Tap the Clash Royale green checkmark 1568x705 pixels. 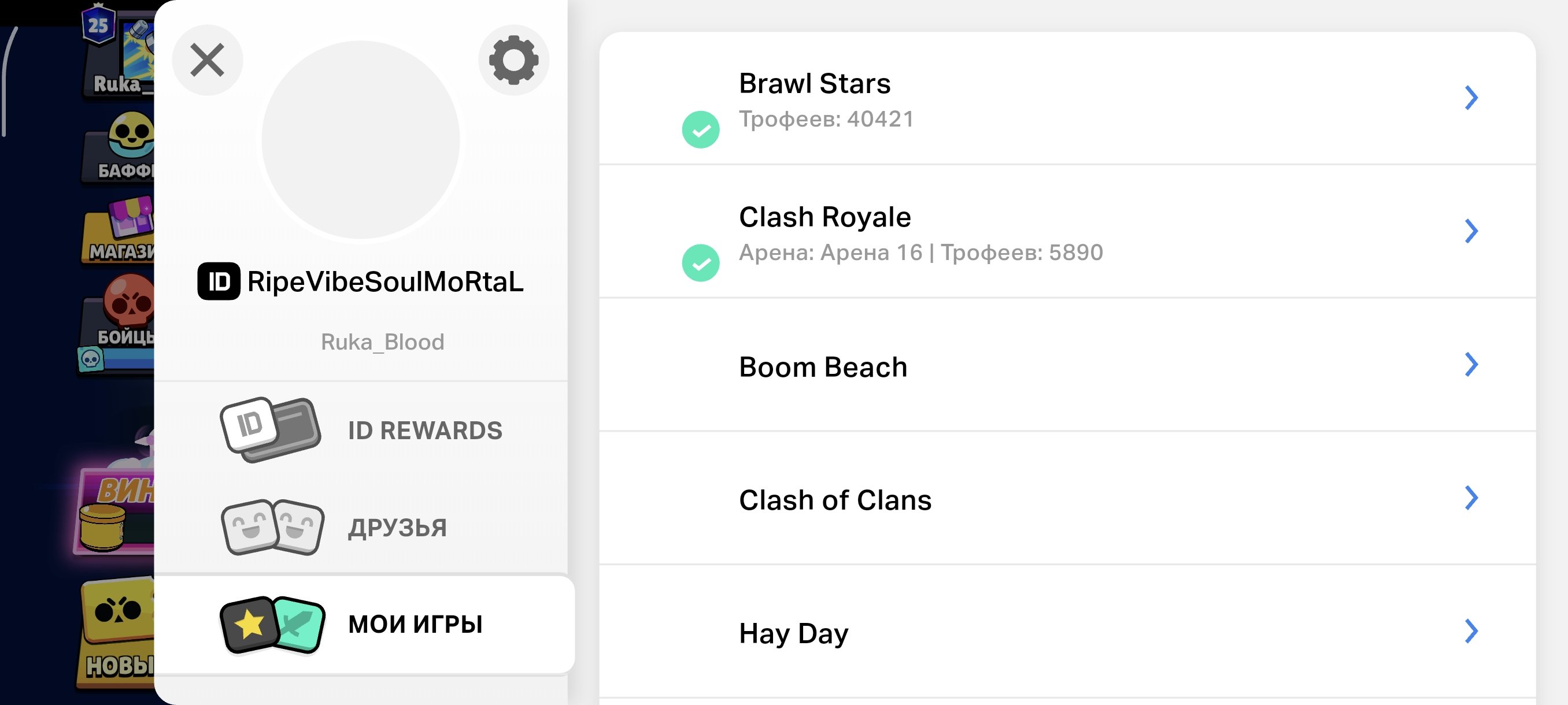tap(701, 263)
